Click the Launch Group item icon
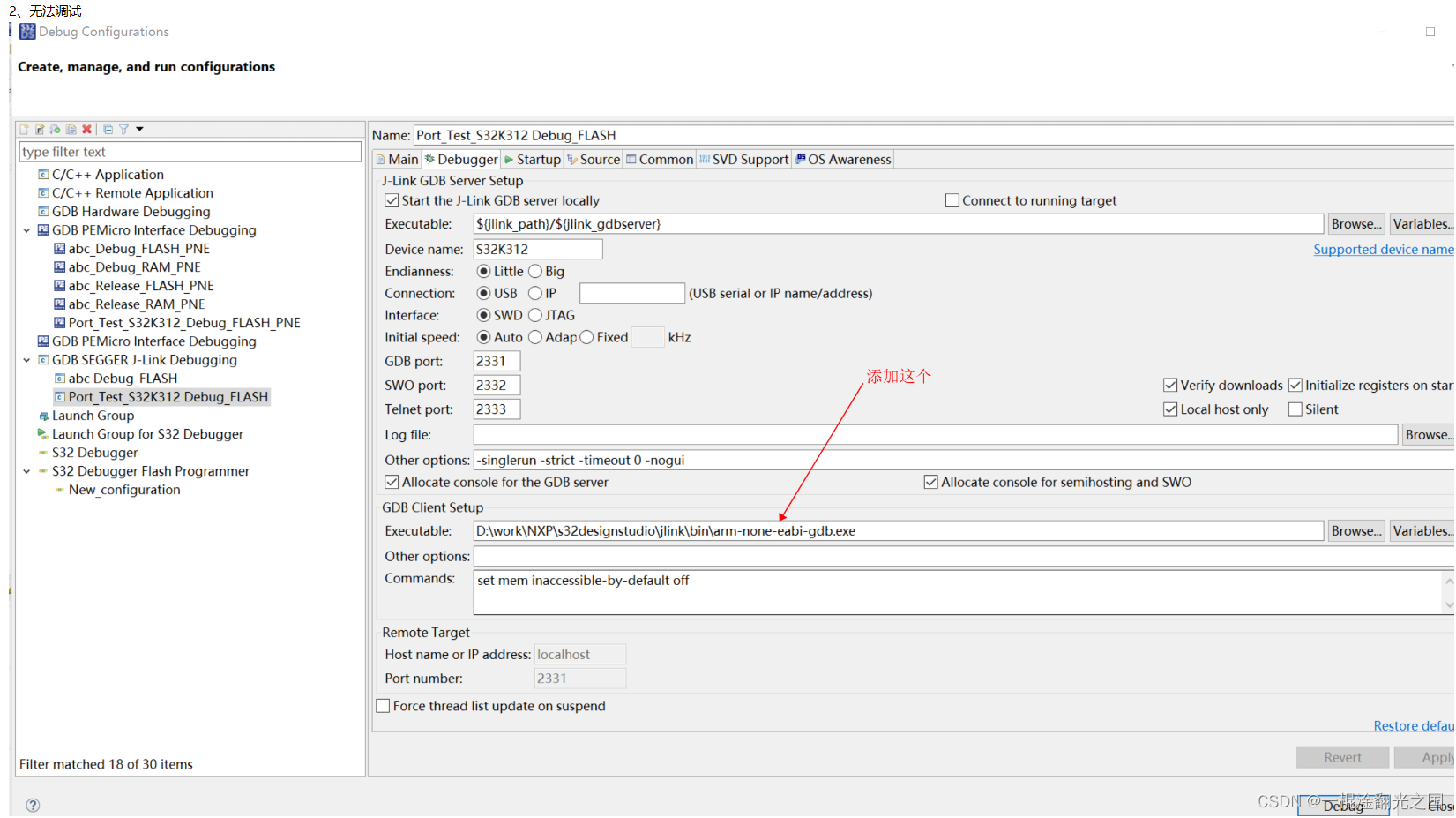 43,416
